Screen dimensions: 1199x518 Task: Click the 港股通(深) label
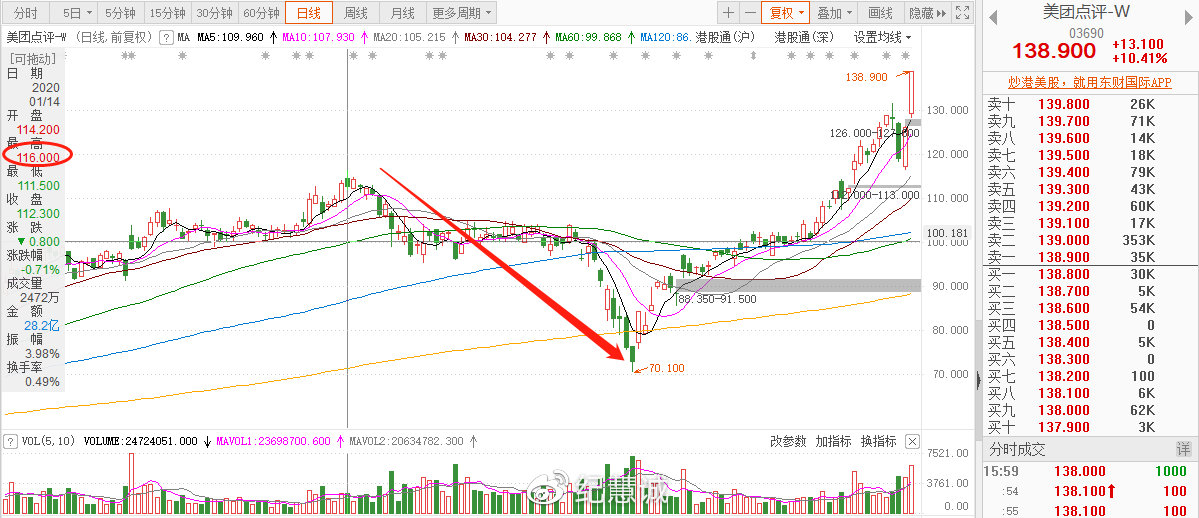point(804,37)
